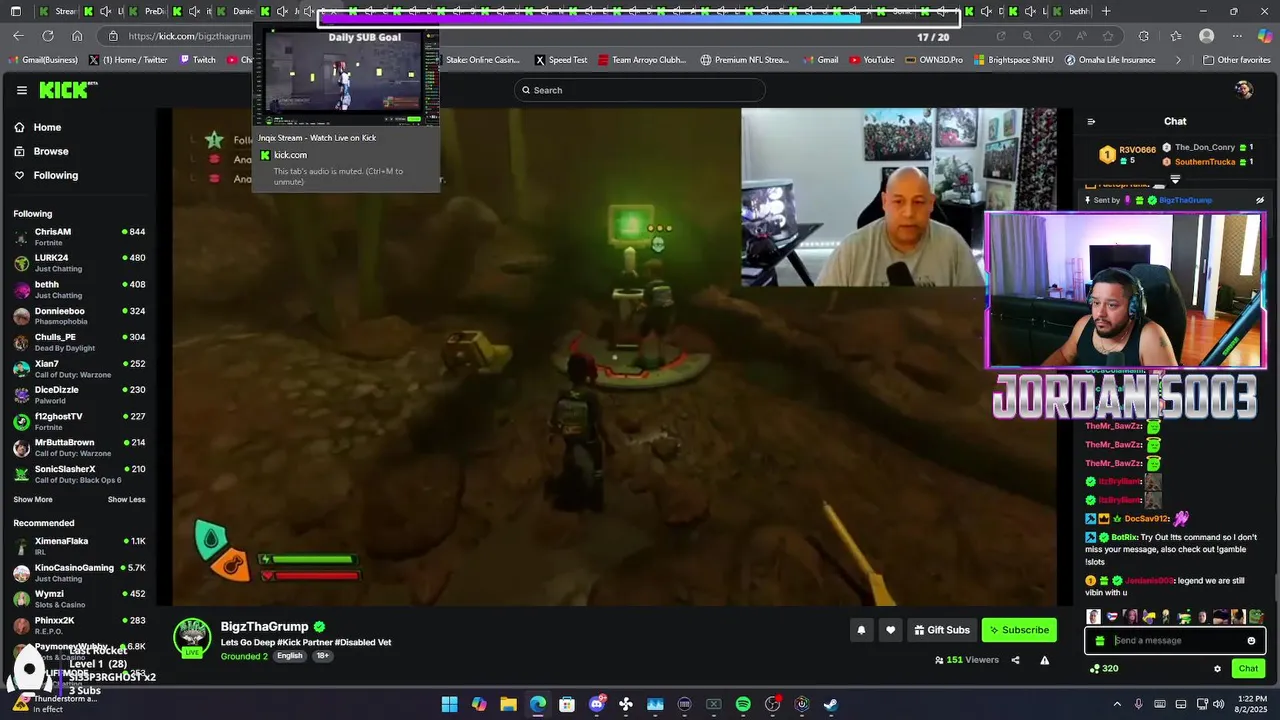Click the browser address bar URL
Screen dimensions: 1280x720
point(190,36)
